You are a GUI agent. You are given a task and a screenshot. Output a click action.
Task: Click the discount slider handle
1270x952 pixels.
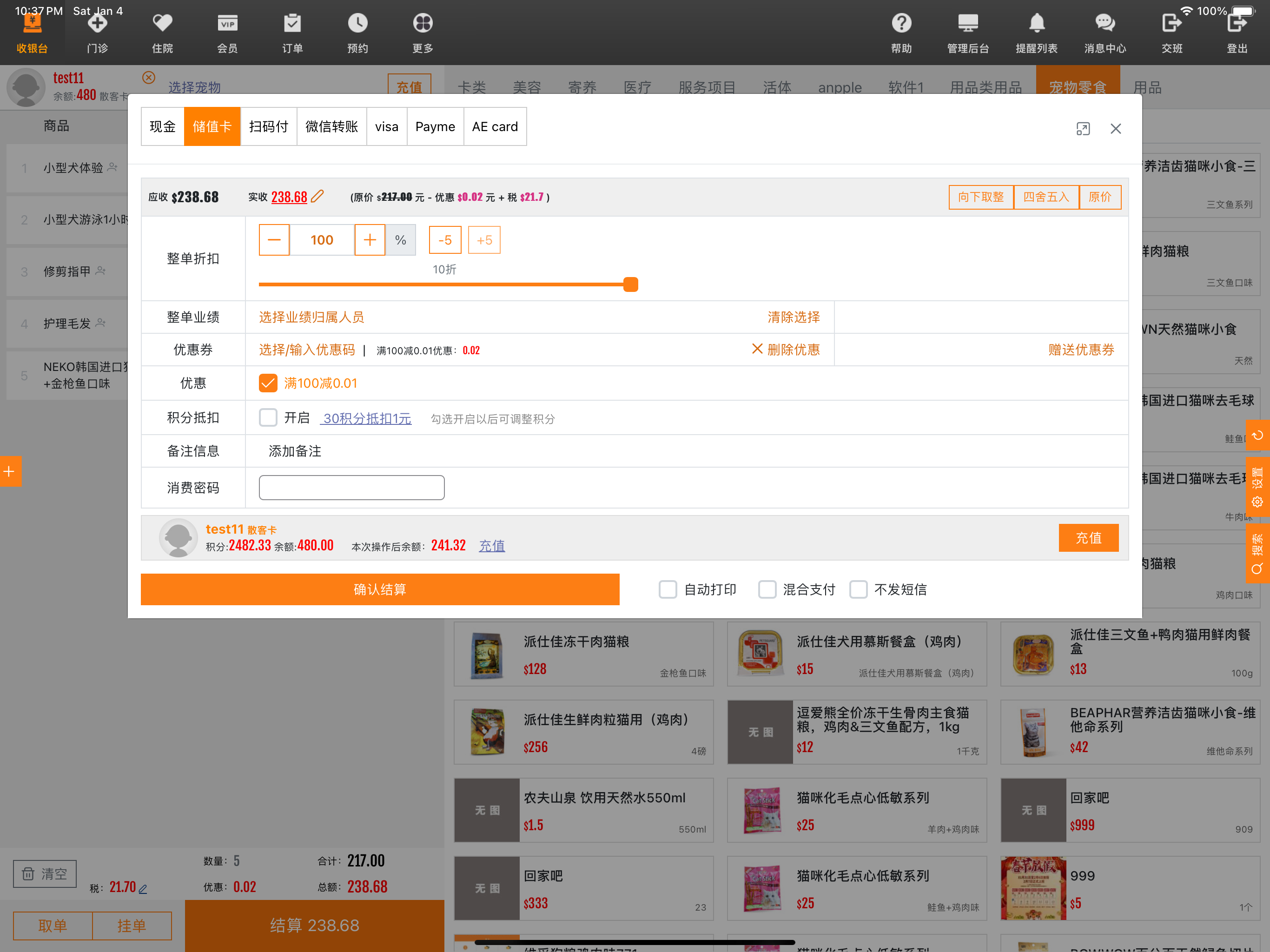630,284
